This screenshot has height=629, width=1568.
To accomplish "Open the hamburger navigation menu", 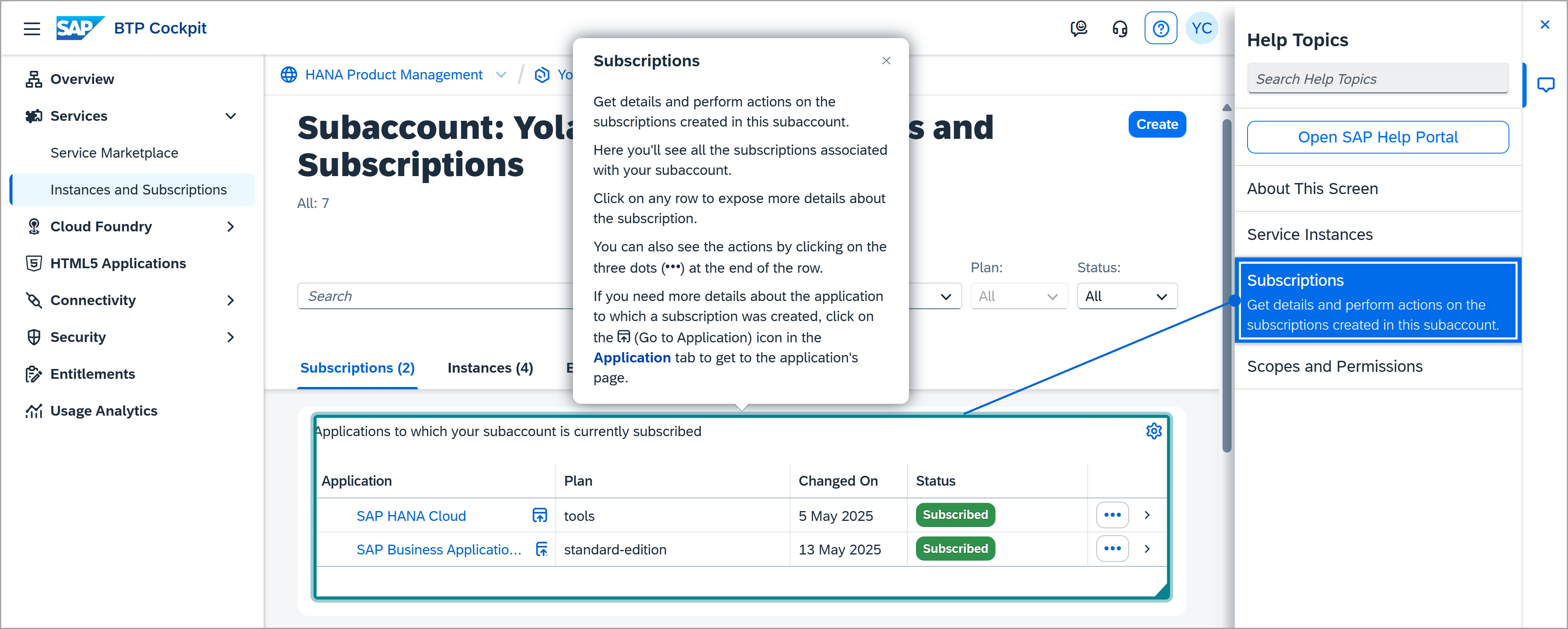I will point(32,29).
